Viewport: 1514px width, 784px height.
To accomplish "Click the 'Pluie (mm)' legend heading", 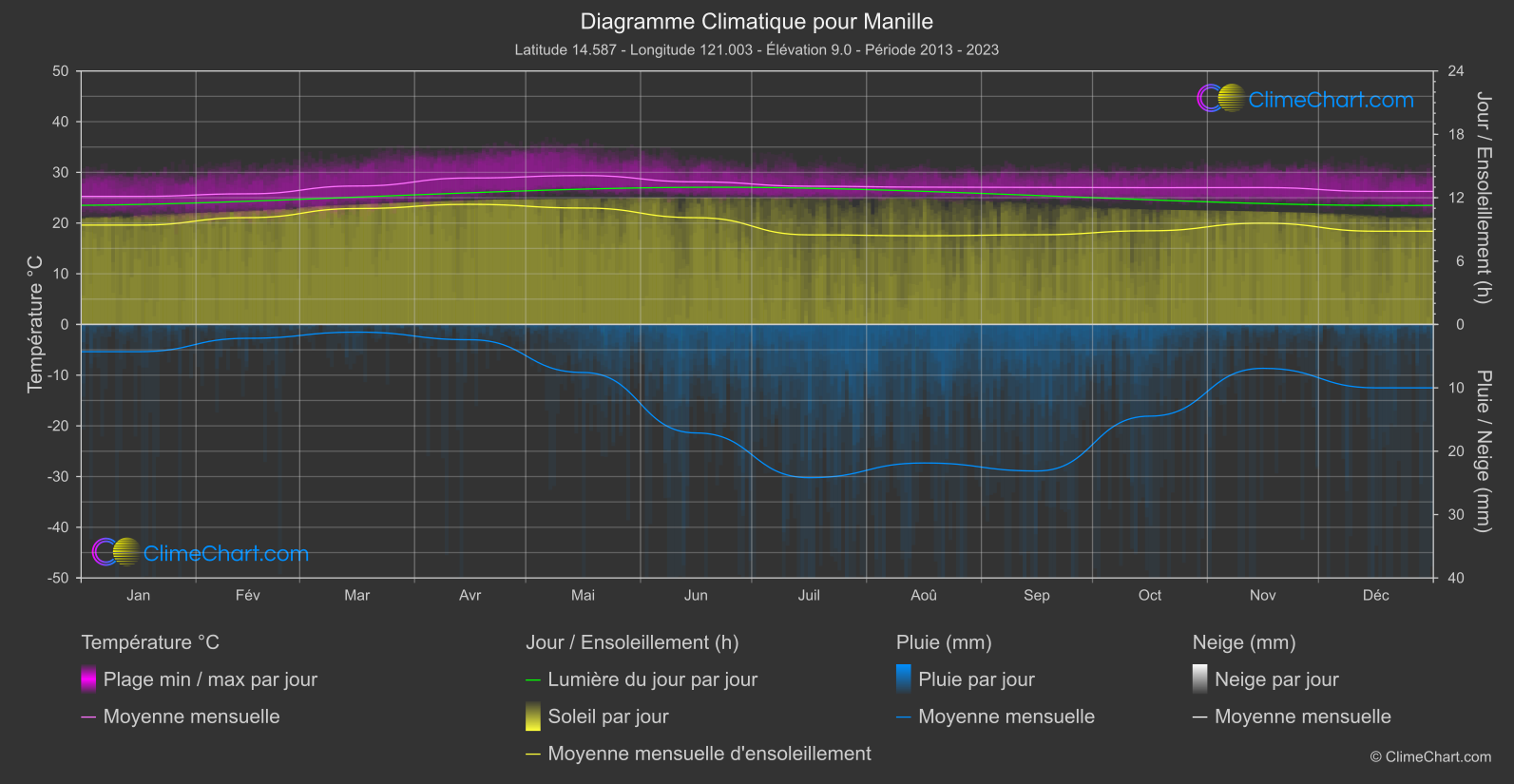I will (944, 642).
